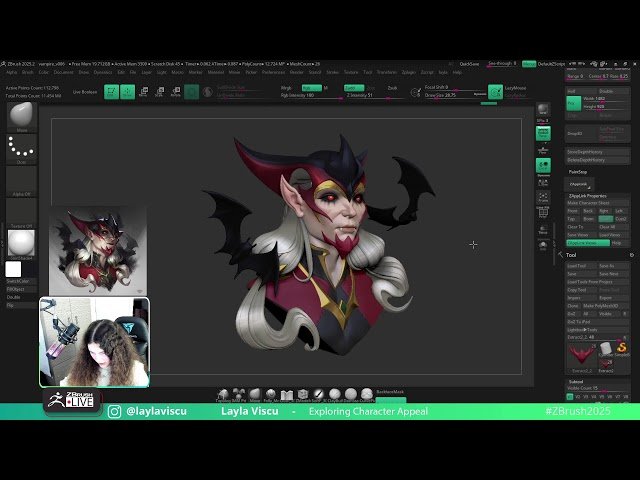The image size is (640, 480).
Task: Select the first brush icon in bottom shelf
Action: (x=223, y=395)
